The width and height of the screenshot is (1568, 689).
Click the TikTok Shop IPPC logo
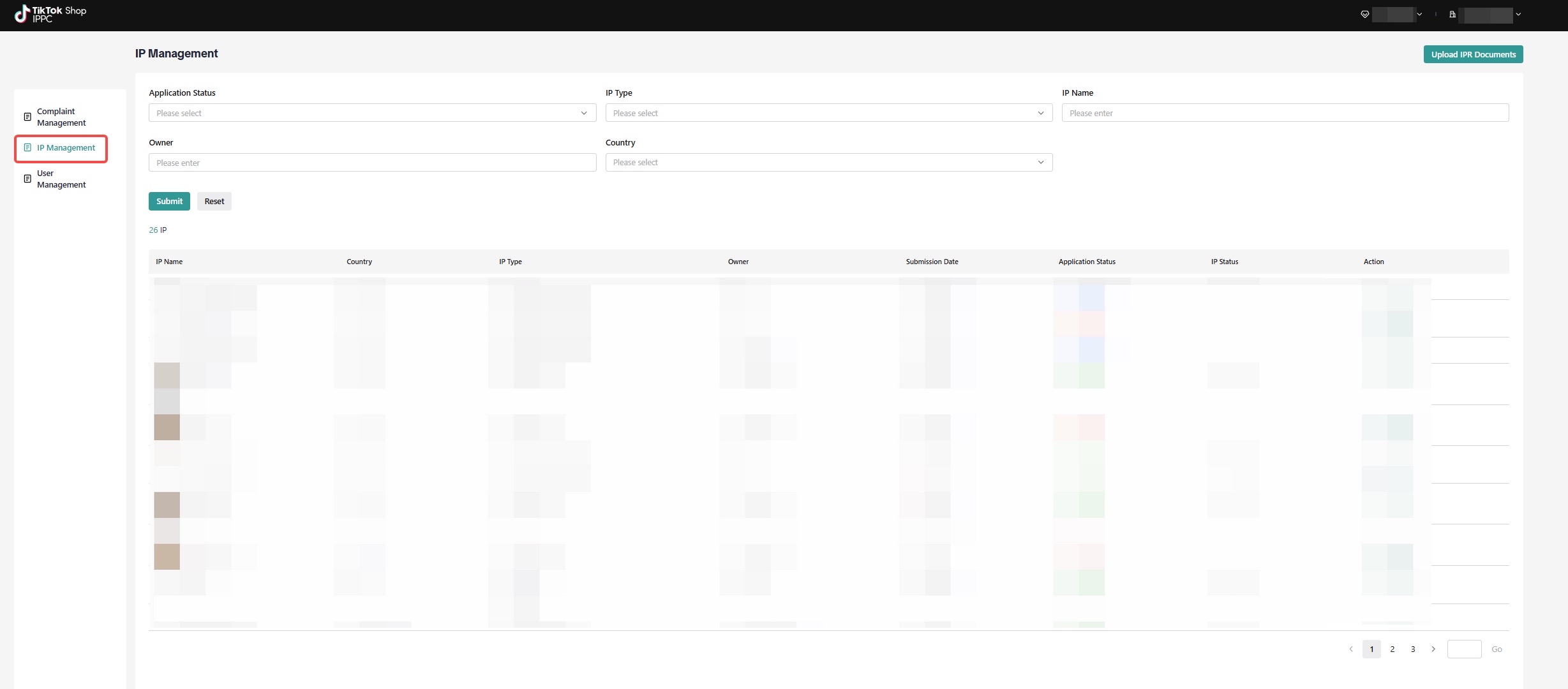pyautogui.click(x=50, y=14)
